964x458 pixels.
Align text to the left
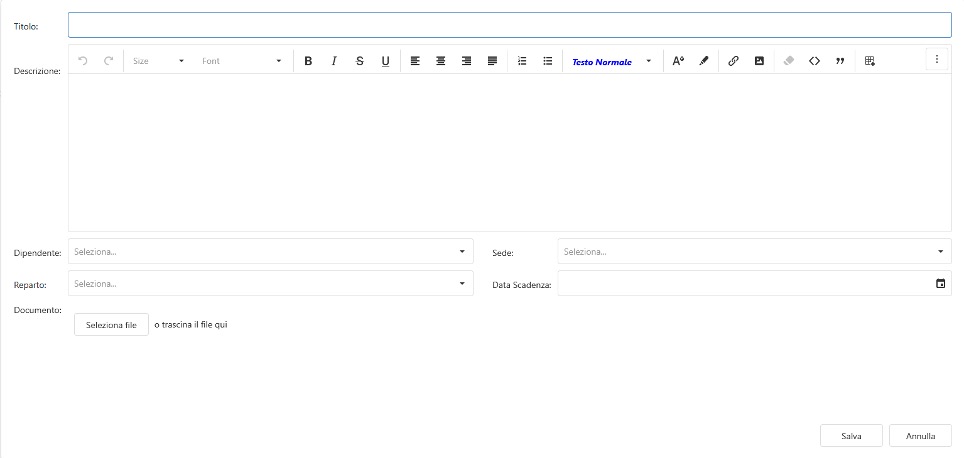415,61
